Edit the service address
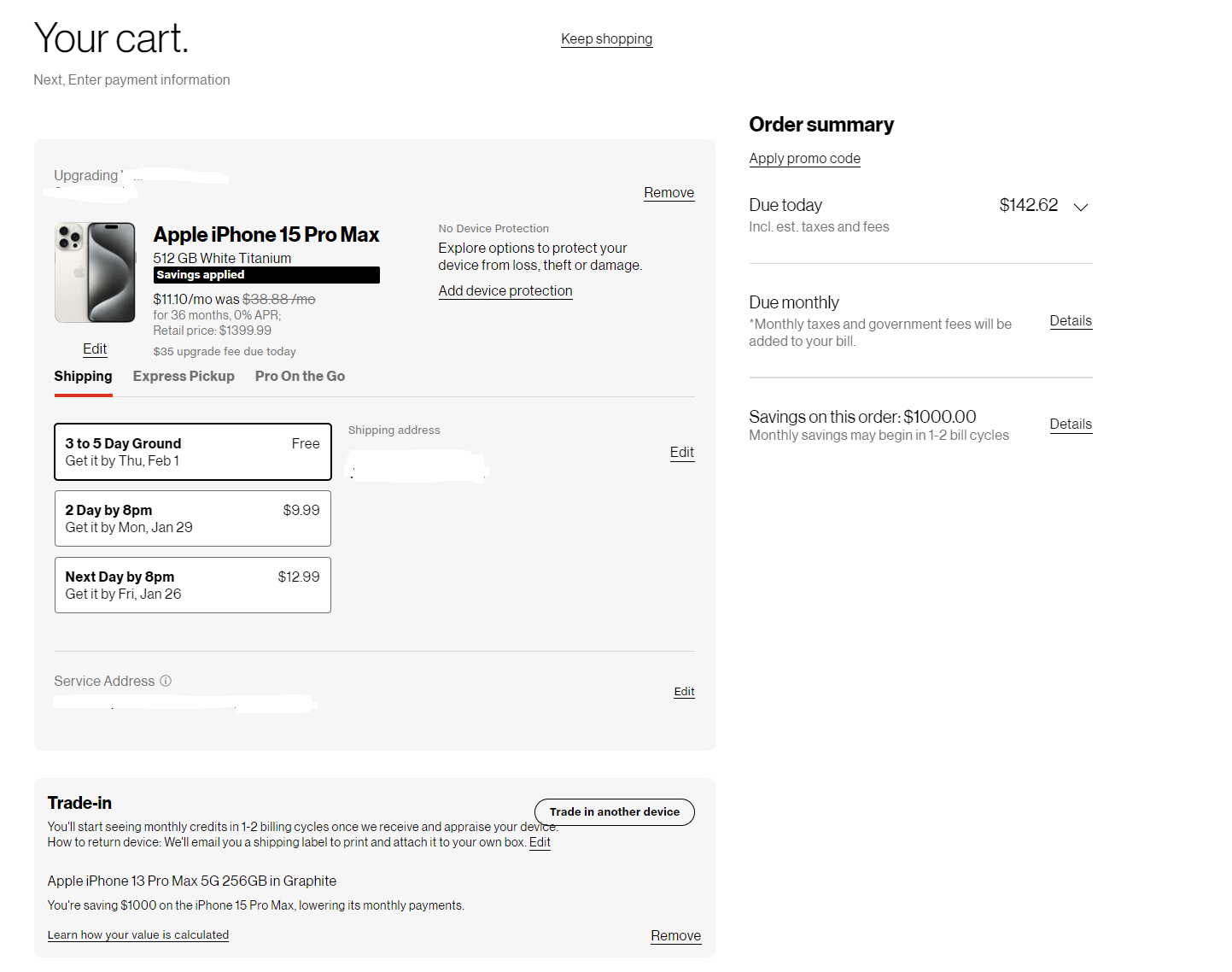The image size is (1232, 972). (x=684, y=692)
